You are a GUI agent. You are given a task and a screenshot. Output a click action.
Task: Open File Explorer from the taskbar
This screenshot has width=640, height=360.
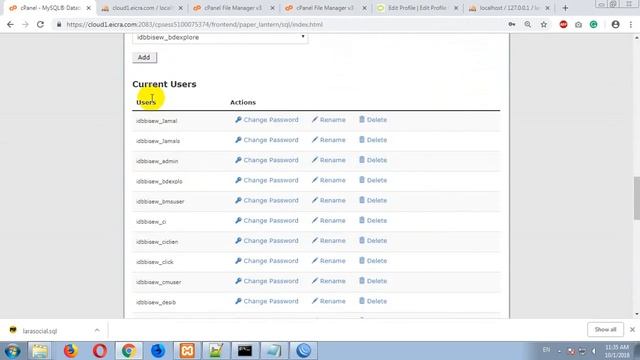pos(40,351)
